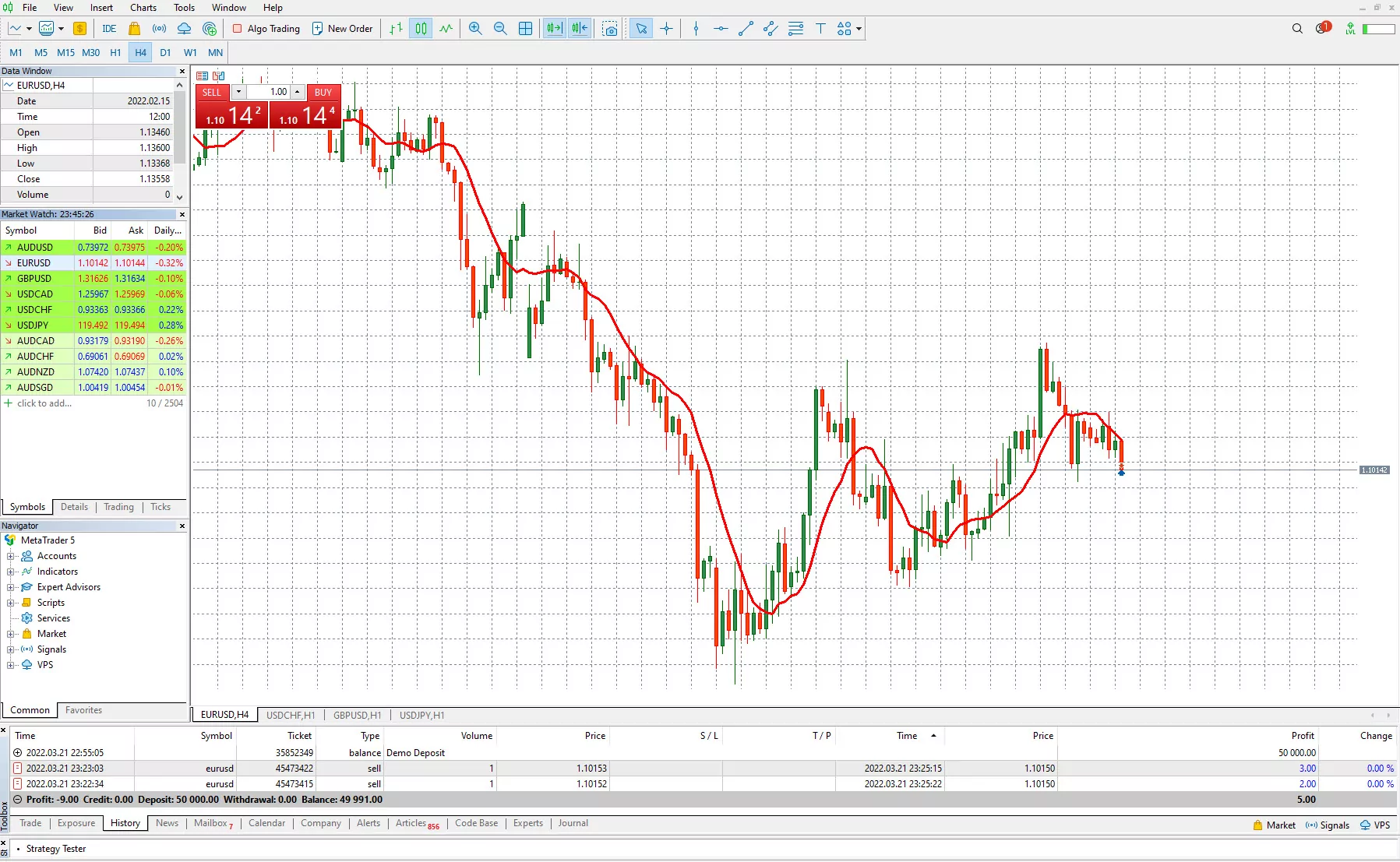Select the Text label tool

pyautogui.click(x=820, y=29)
